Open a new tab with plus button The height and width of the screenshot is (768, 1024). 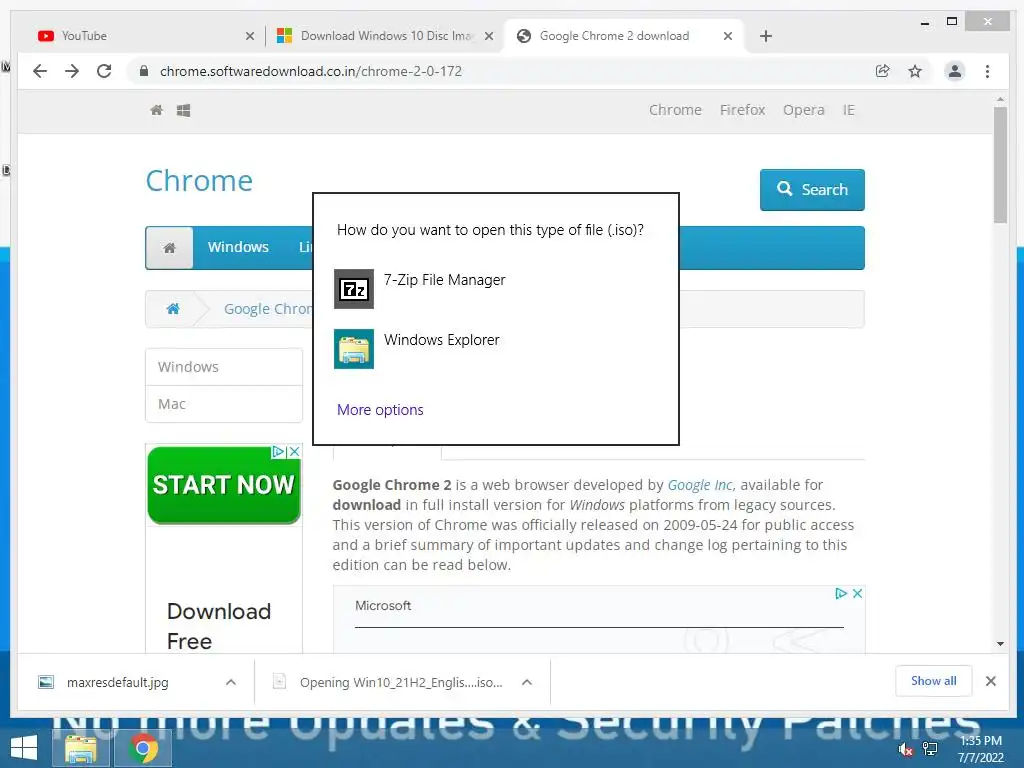click(766, 36)
